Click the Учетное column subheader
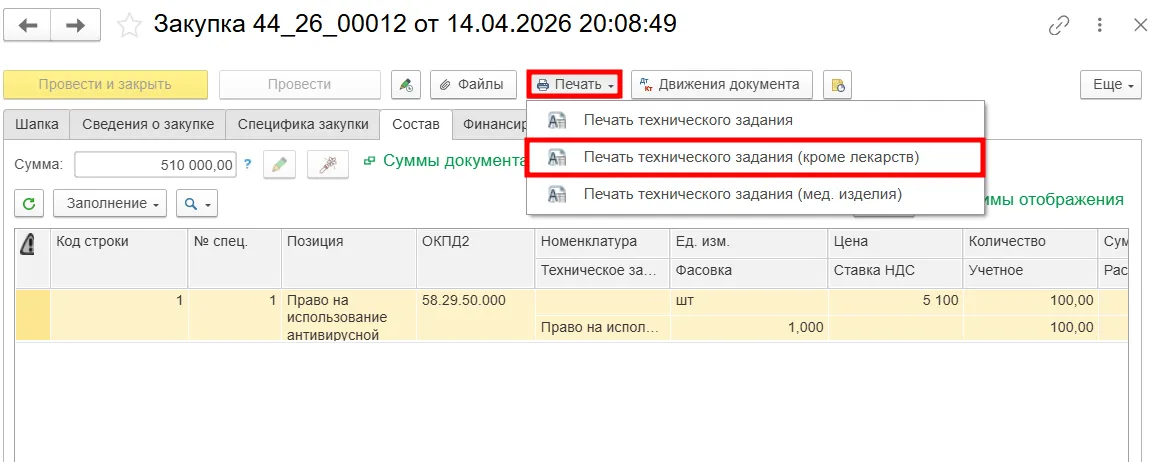Screen dimensions: 1150x462 click(1030, 271)
